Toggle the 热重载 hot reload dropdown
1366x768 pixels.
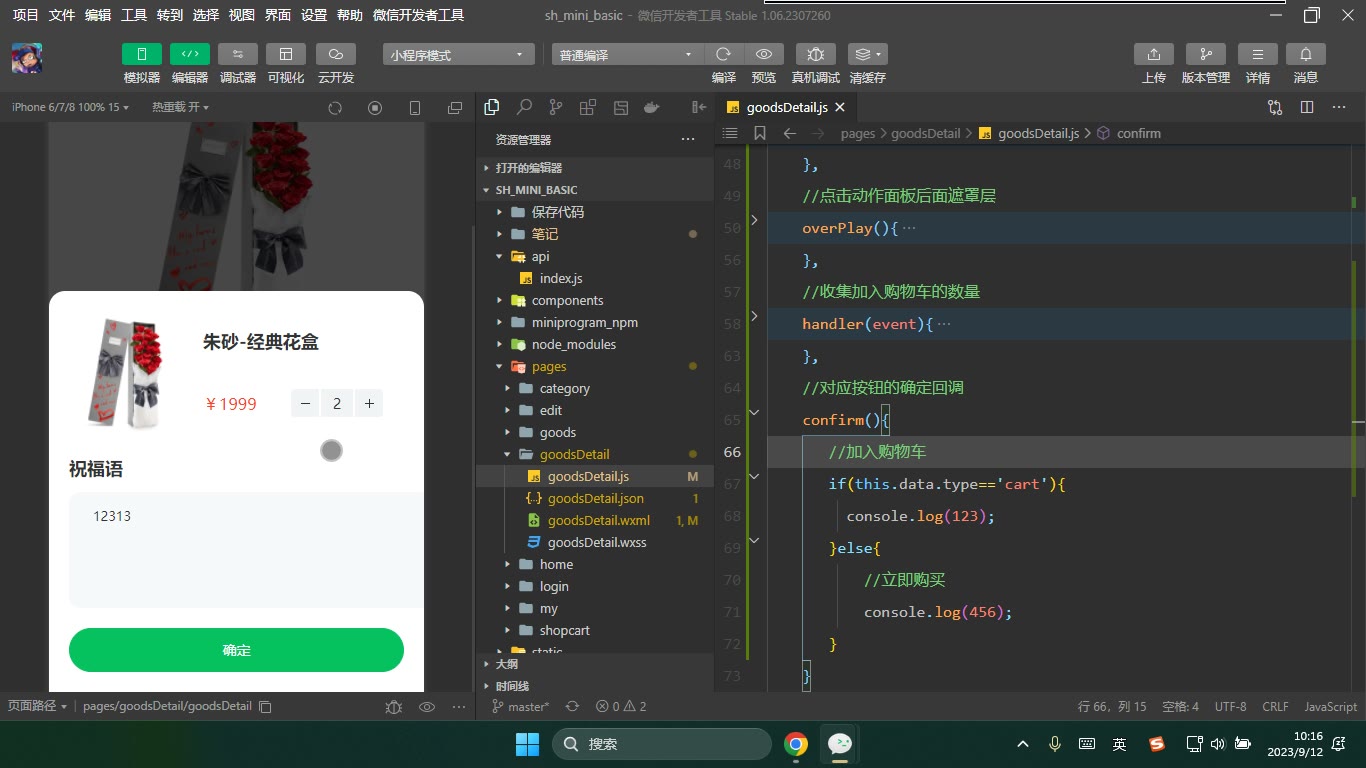coord(181,107)
